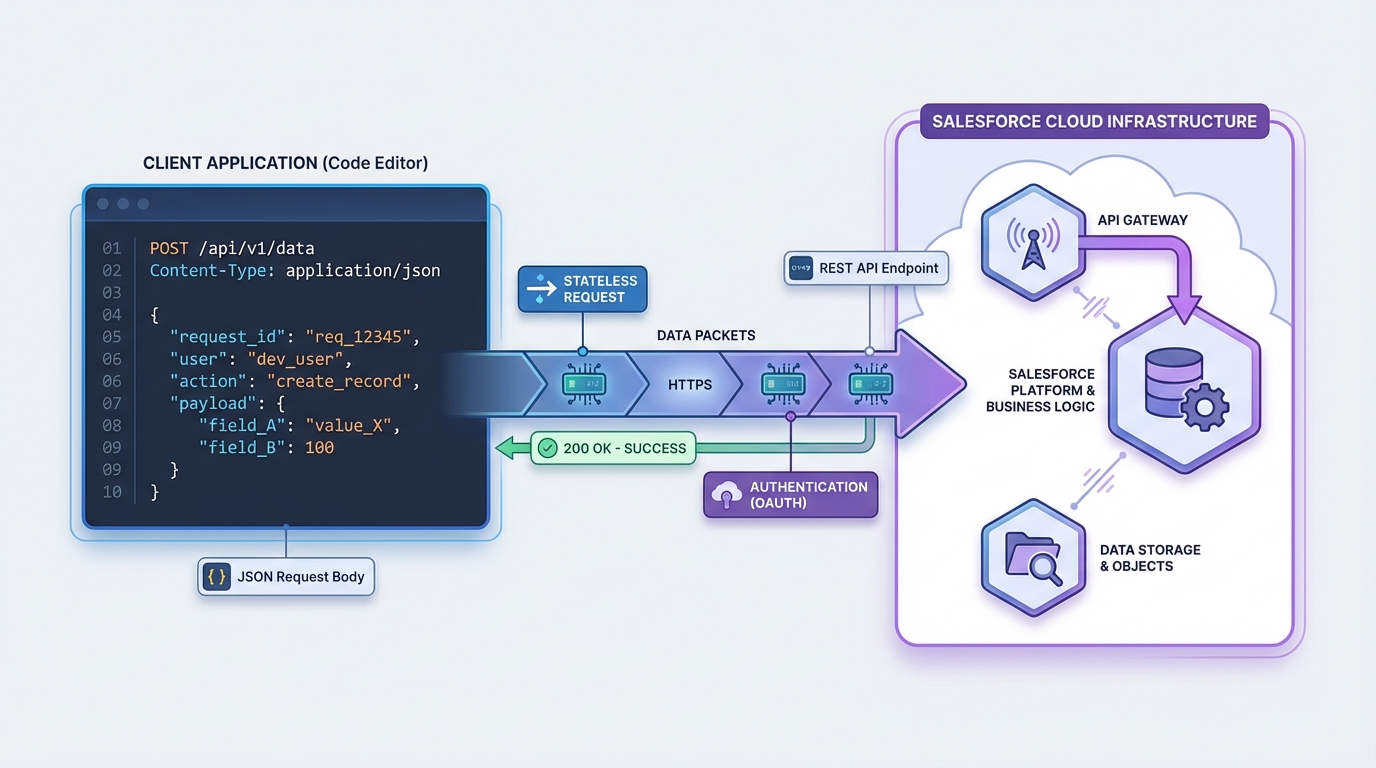
Task: Collapse the Authentication (OAuth) badge
Action: click(x=790, y=495)
